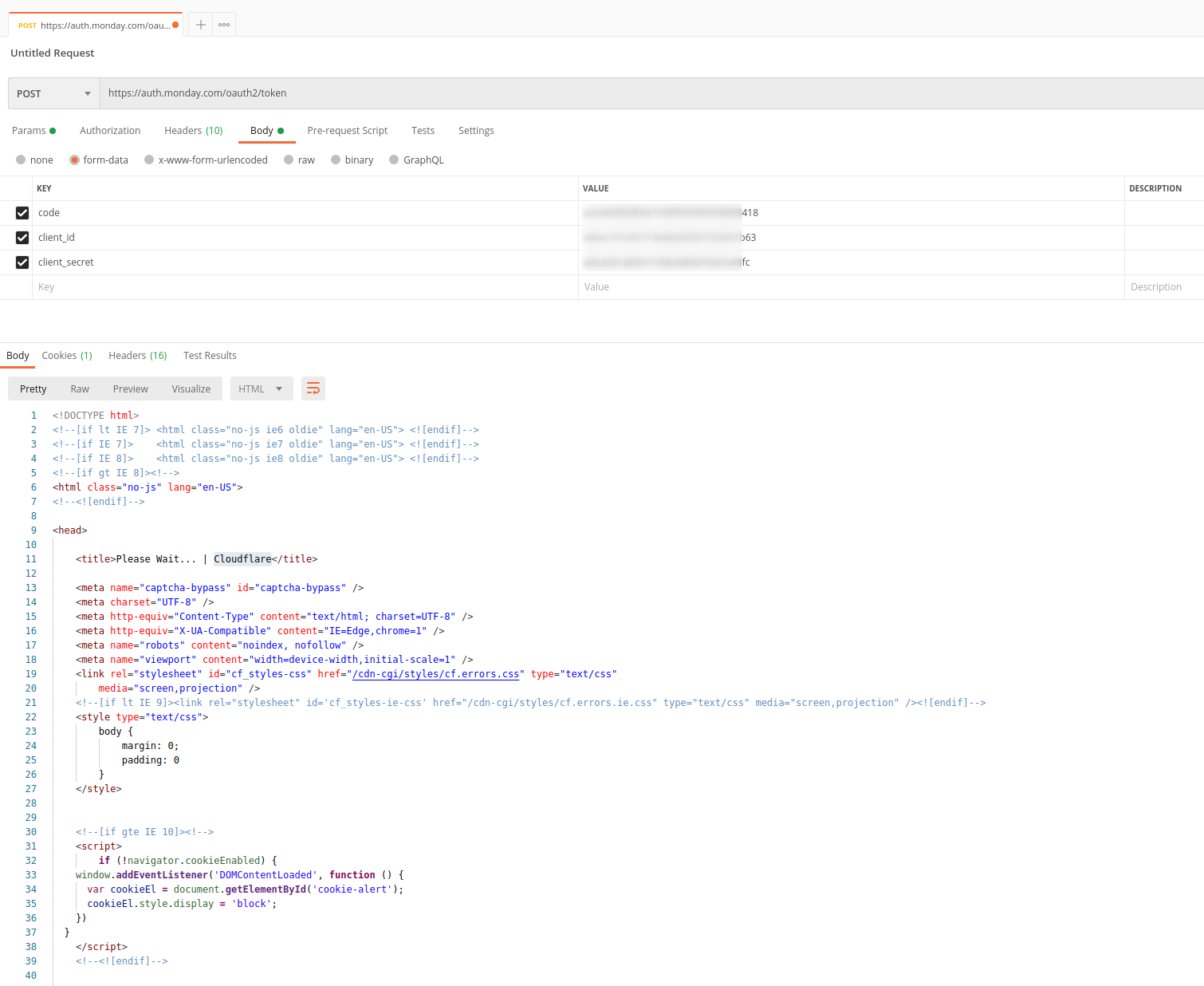The height and width of the screenshot is (986, 1204).
Task: Select x-www-form-urlencoded body type
Action: point(206,160)
